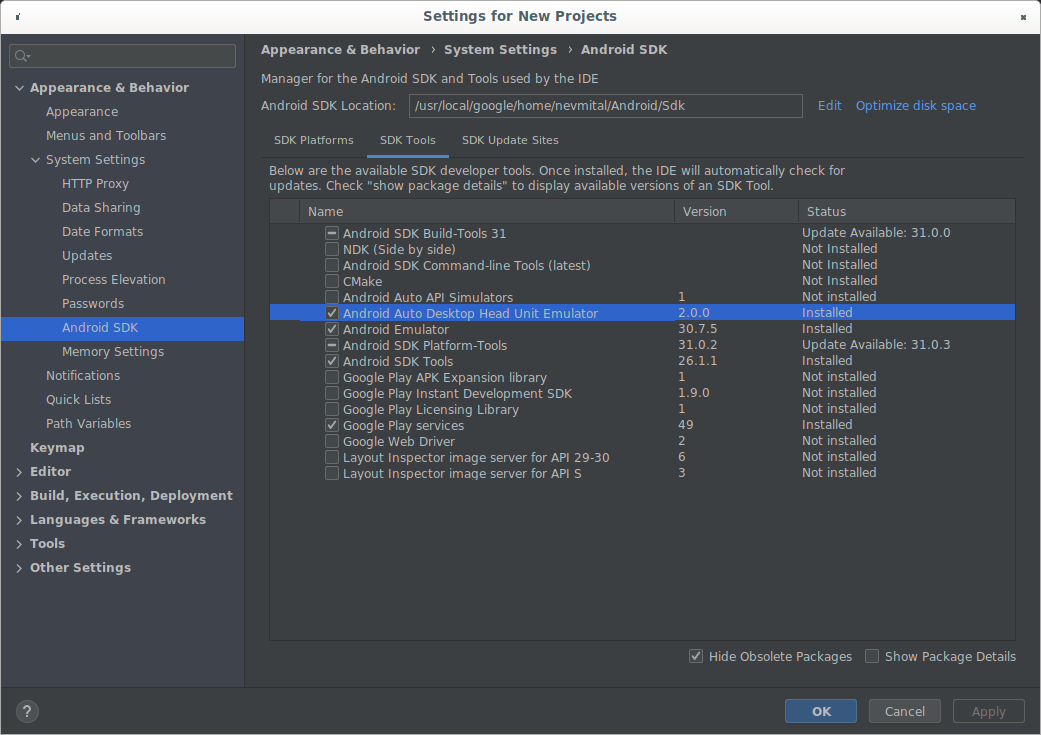Open help via the question mark icon
Screen dimensions: 1041x735
click(x=26, y=711)
